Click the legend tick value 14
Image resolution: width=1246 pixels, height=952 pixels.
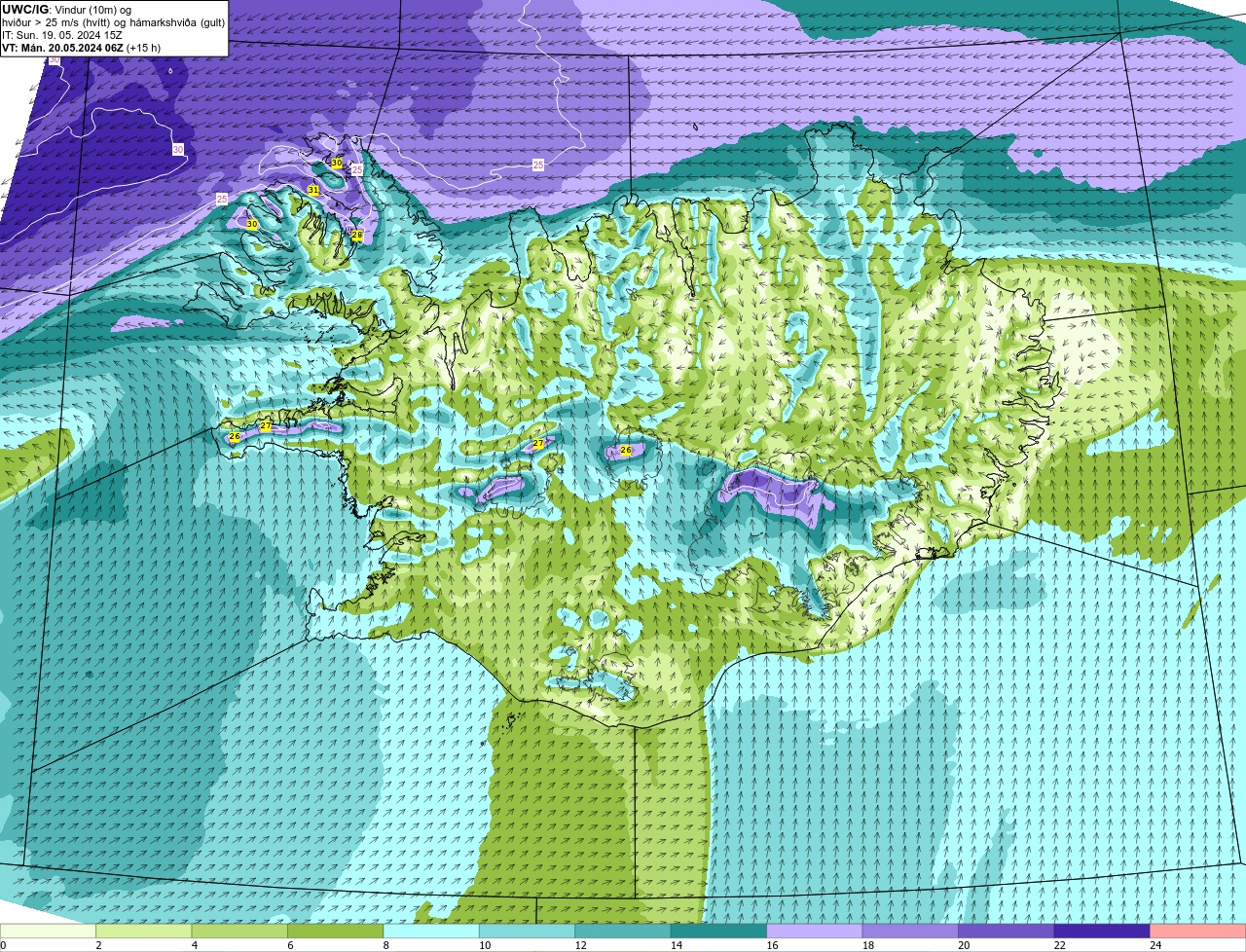677,945
